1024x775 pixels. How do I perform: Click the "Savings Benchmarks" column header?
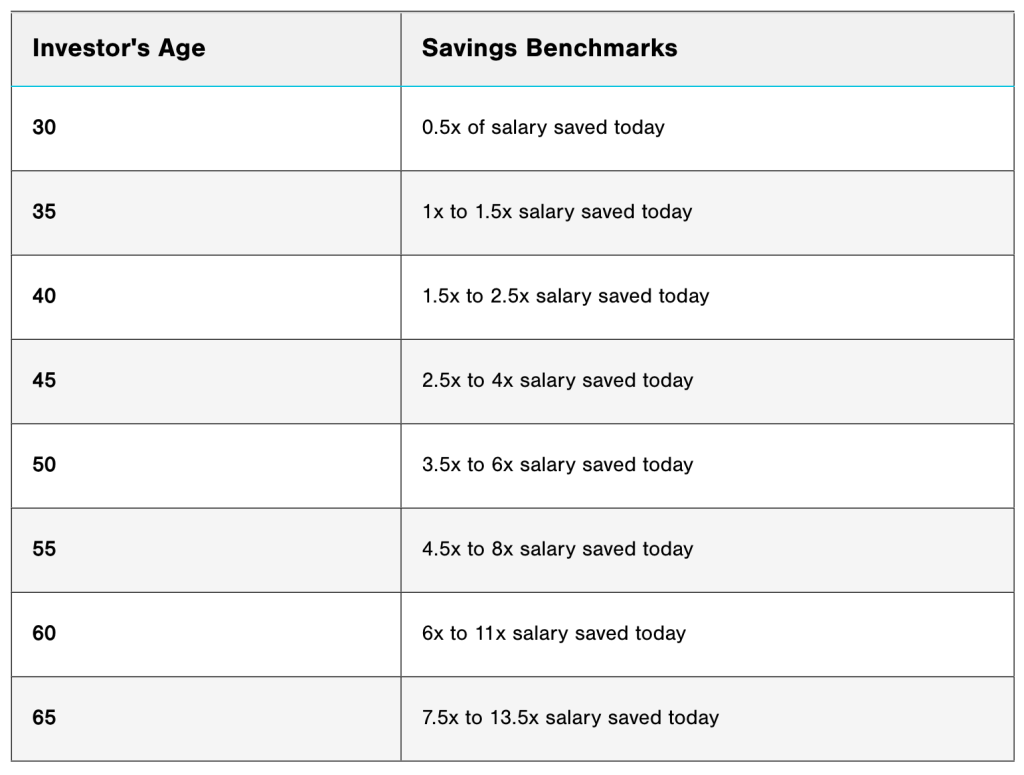[x=549, y=48]
